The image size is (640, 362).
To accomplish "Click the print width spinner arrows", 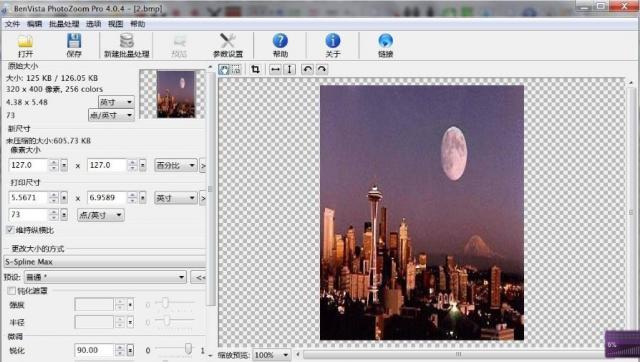I will (x=54, y=198).
